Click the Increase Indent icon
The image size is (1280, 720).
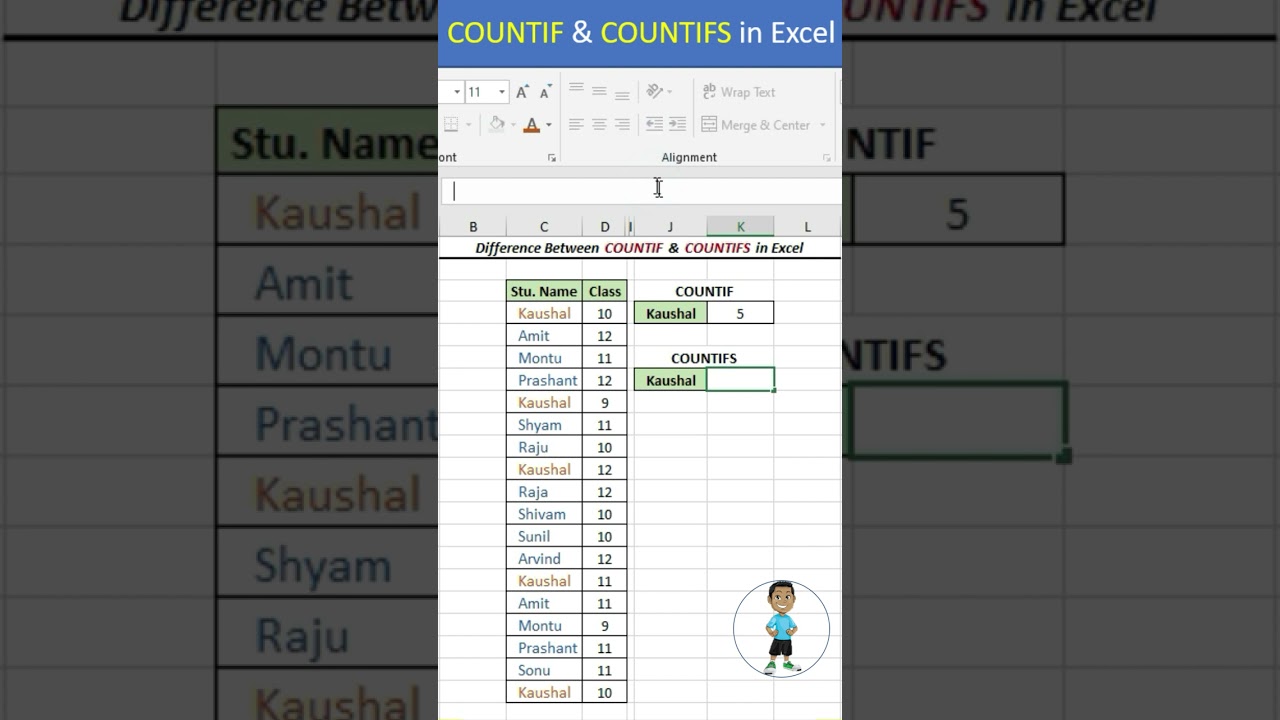click(x=677, y=125)
